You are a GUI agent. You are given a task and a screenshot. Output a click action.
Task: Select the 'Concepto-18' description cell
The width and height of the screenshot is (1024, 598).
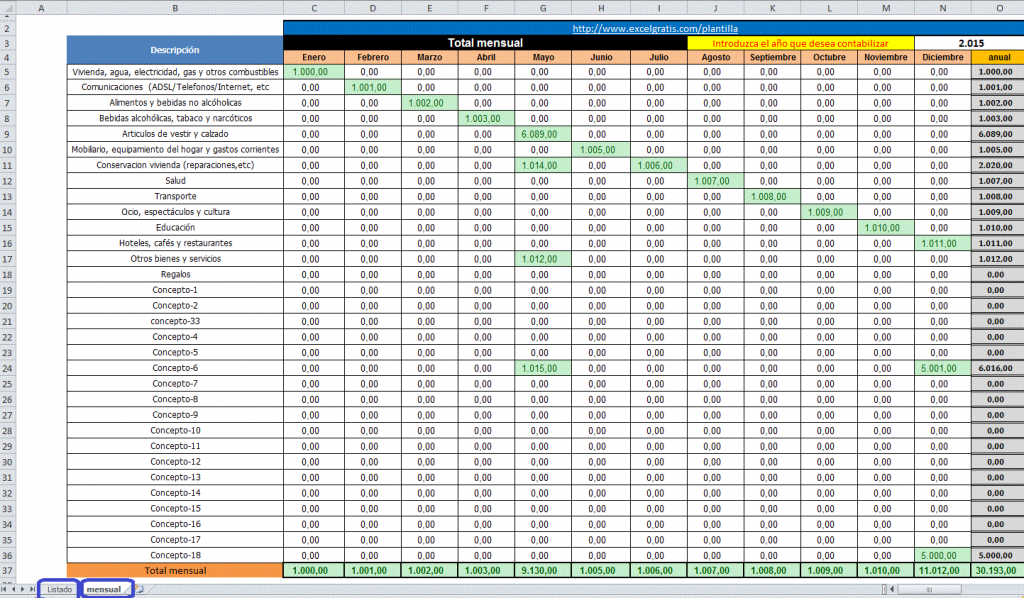tap(175, 556)
